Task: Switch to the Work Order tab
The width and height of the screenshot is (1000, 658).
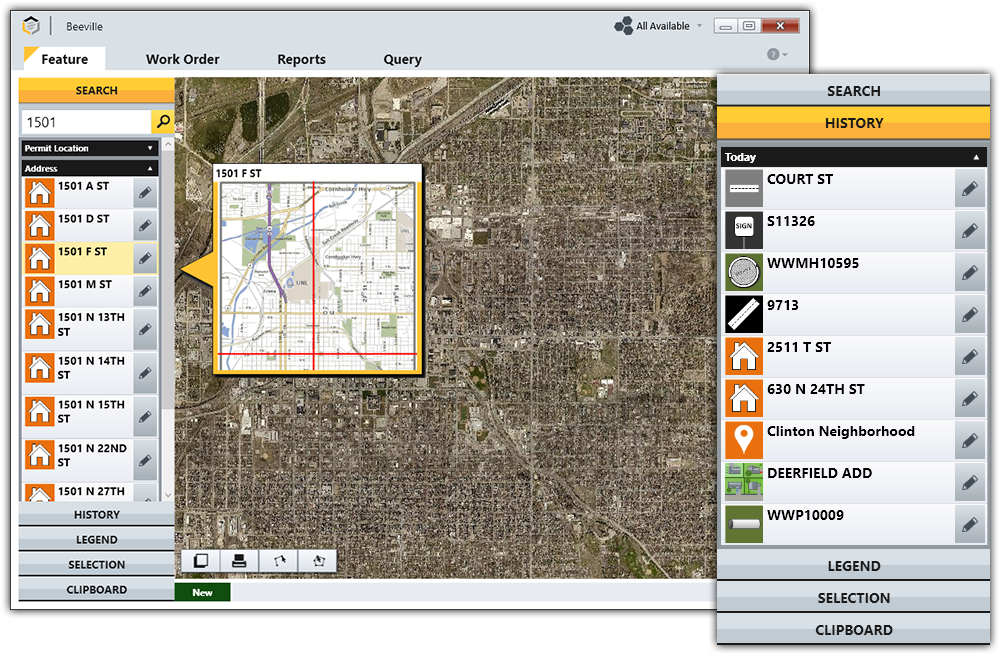Action: [x=182, y=59]
